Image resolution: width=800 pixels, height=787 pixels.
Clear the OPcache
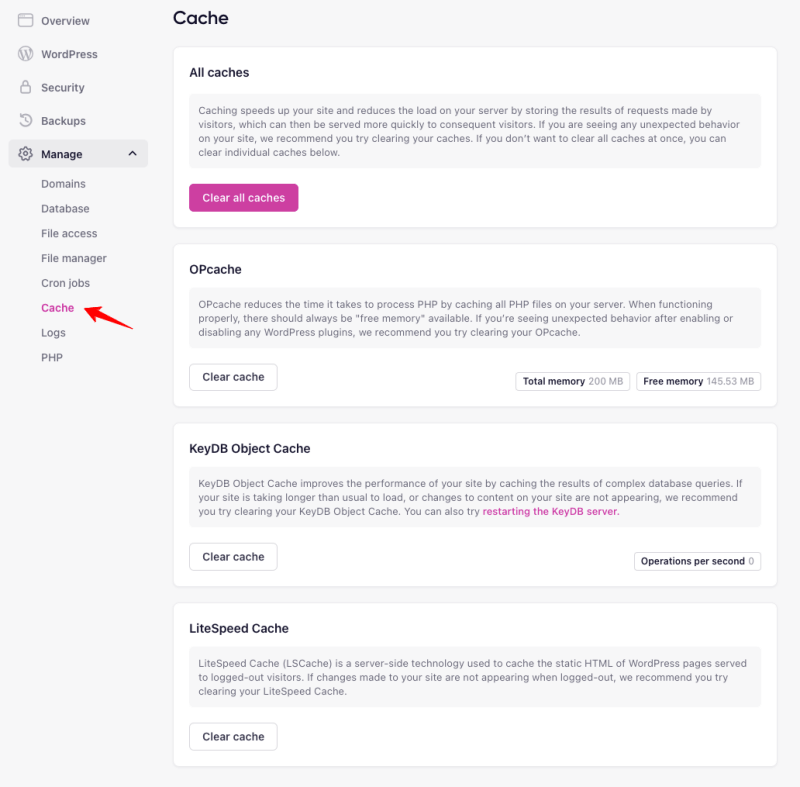pos(233,377)
